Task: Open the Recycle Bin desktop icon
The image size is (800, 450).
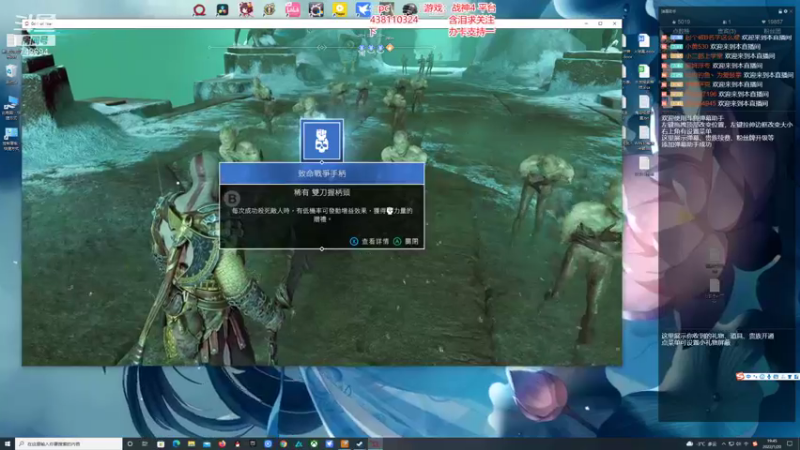Action: (11, 73)
